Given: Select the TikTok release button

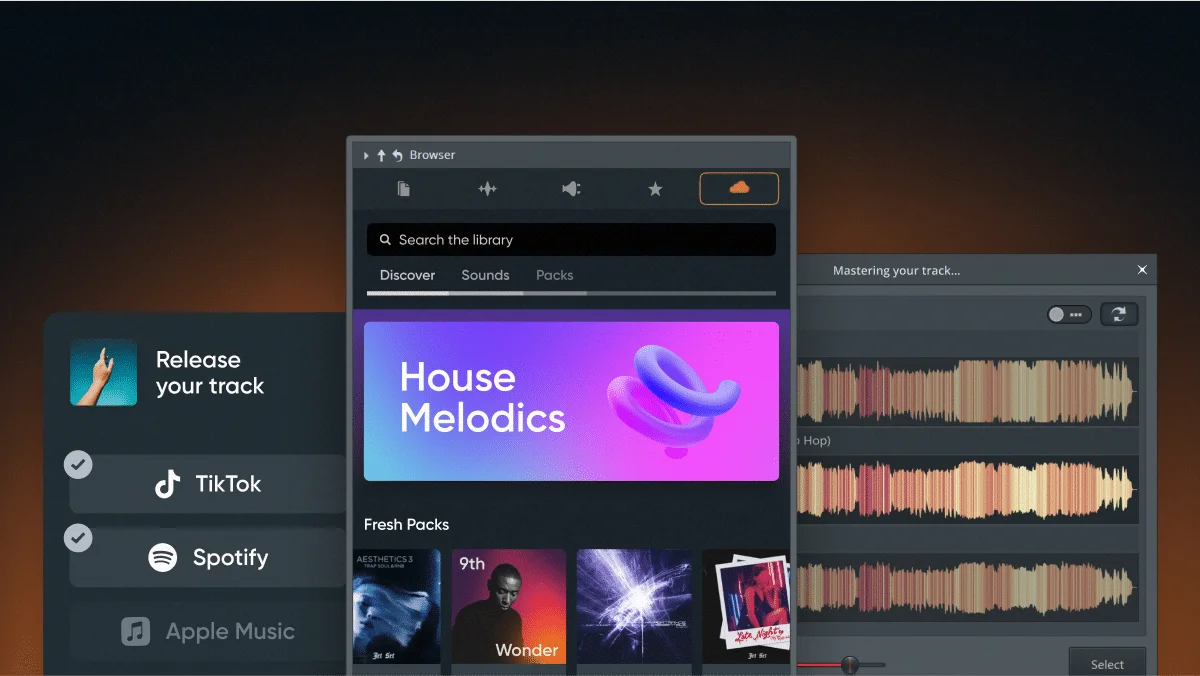Looking at the screenshot, I should [x=208, y=484].
